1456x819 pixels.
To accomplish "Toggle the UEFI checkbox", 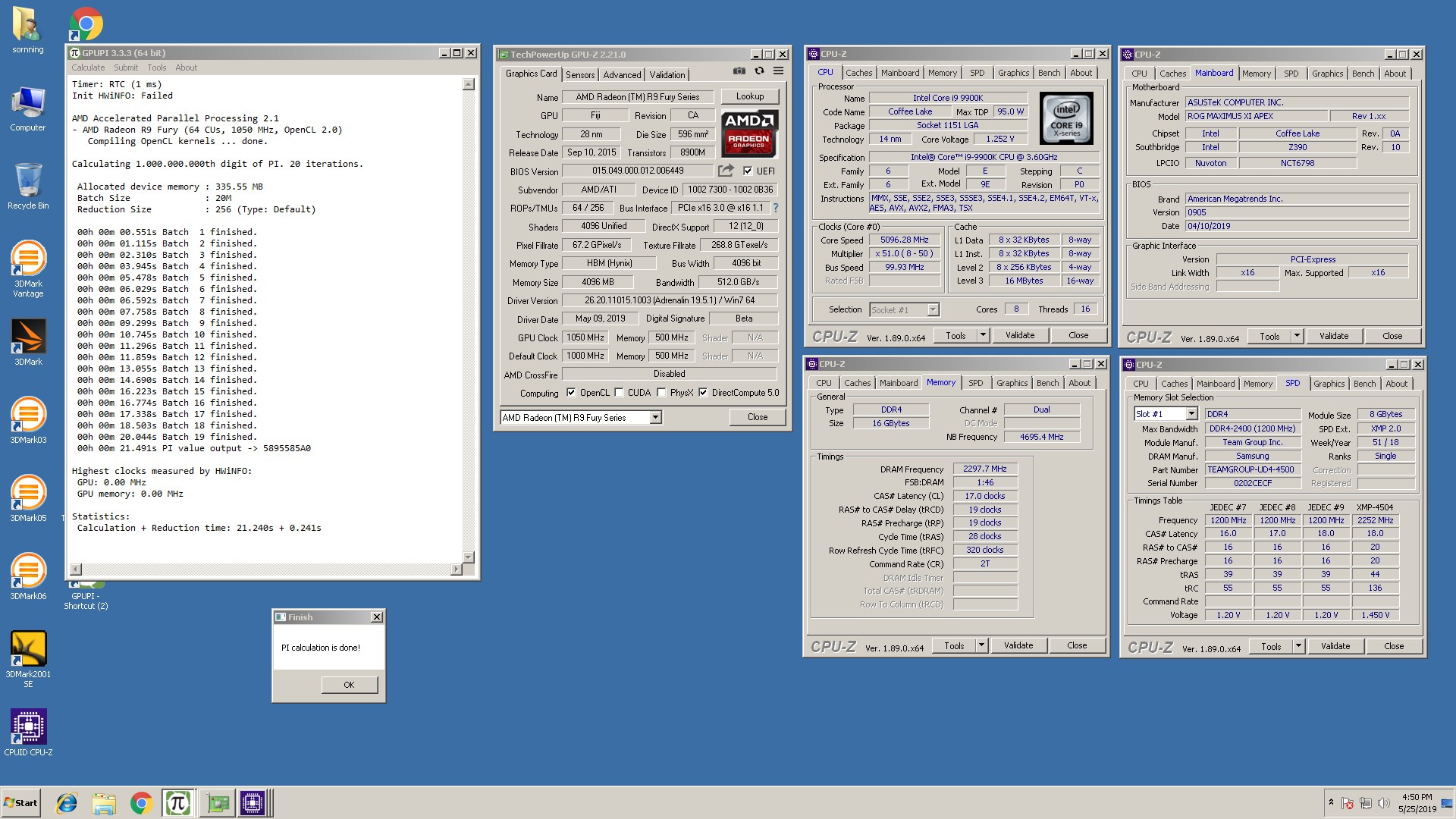I will [748, 171].
